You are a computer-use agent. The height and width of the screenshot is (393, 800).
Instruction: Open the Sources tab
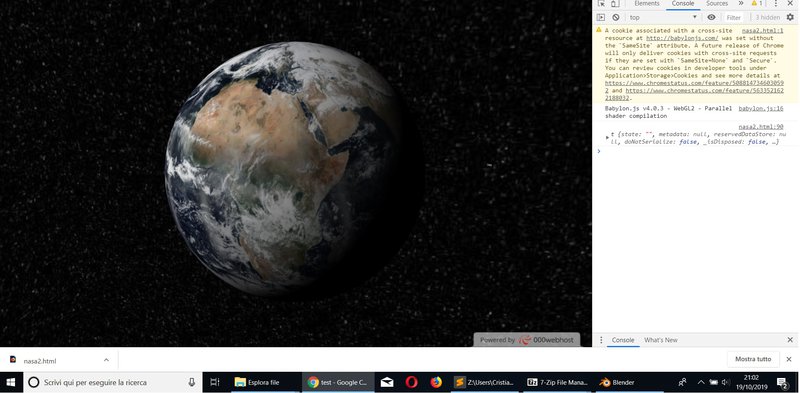coord(717,4)
